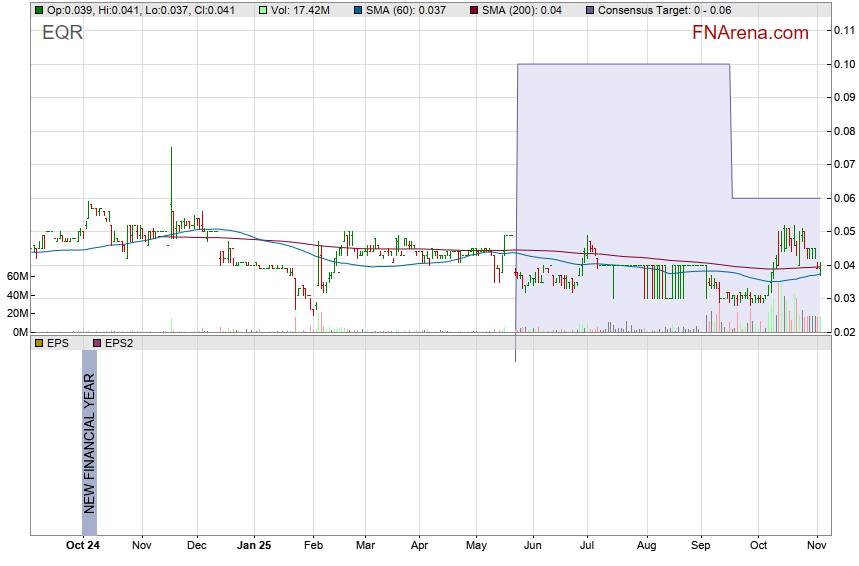Click the green OHLC legend swatch
The image size is (859, 566).
[x=38, y=10]
